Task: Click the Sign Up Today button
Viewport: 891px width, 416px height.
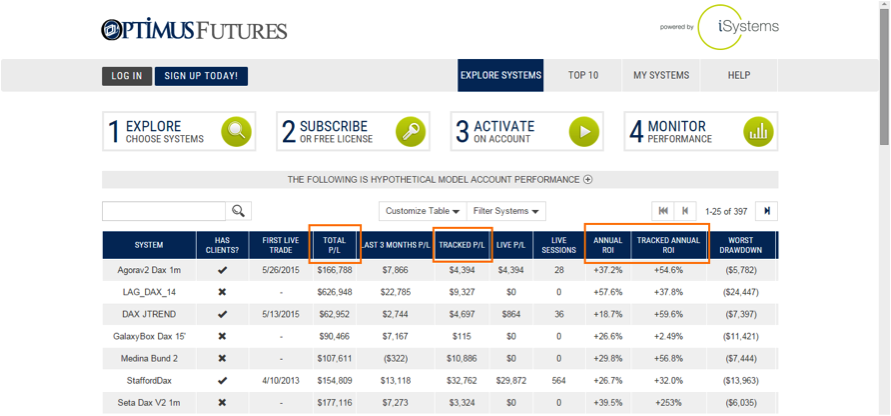Action: (201, 76)
